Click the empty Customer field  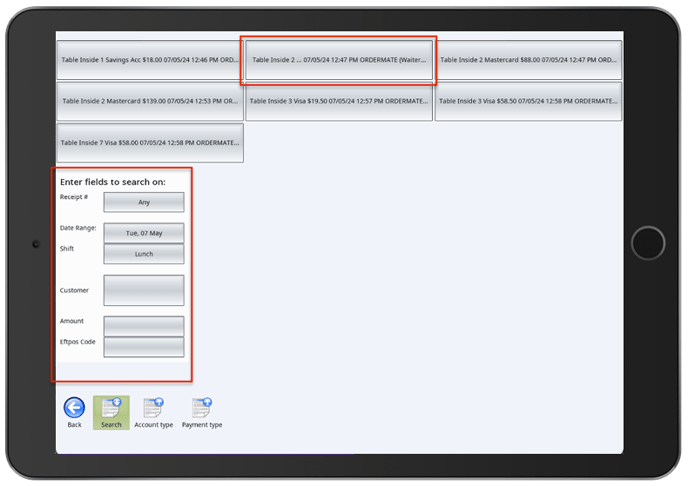coord(144,290)
